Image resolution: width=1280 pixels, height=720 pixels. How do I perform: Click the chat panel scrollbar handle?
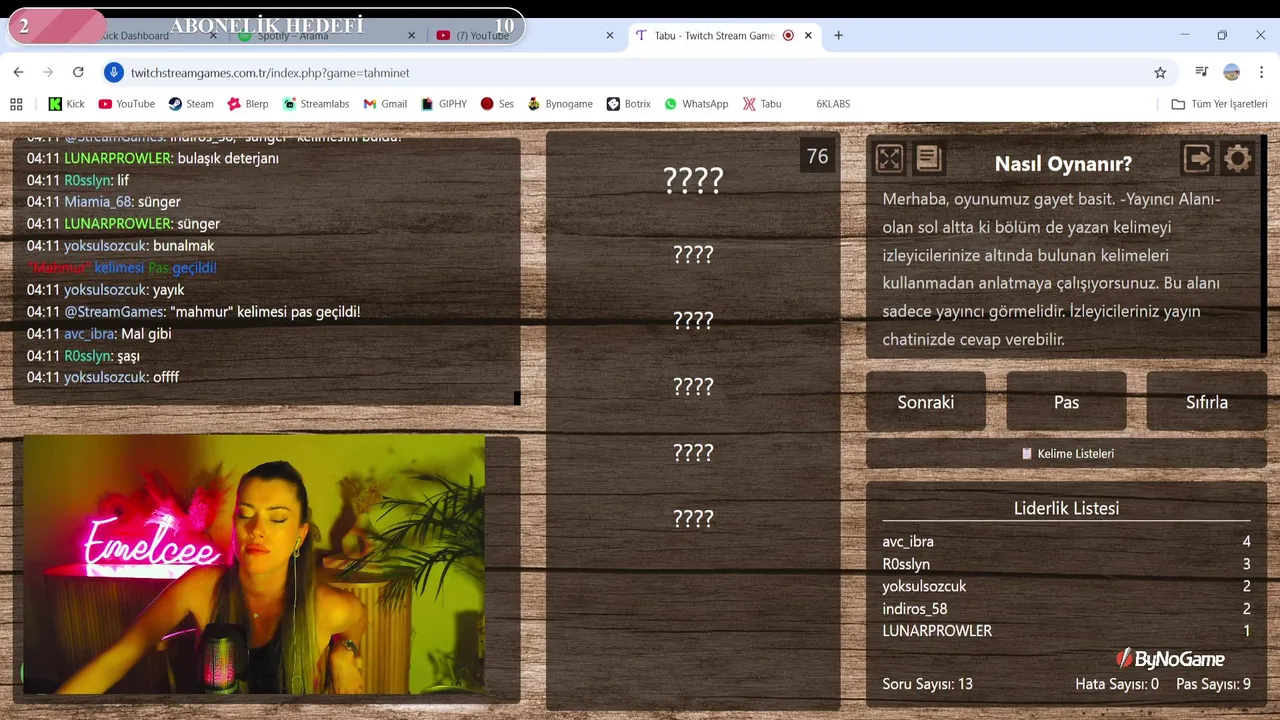click(x=517, y=398)
